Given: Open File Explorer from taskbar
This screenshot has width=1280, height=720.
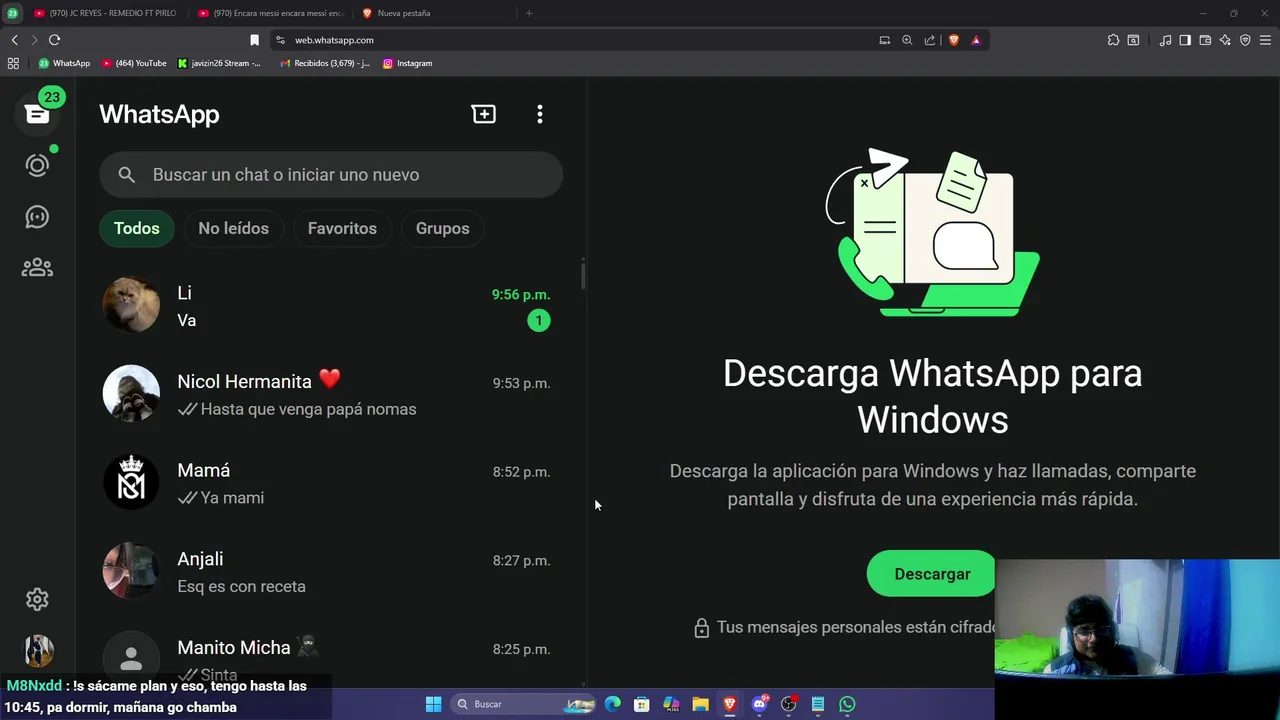Looking at the screenshot, I should [x=700, y=704].
